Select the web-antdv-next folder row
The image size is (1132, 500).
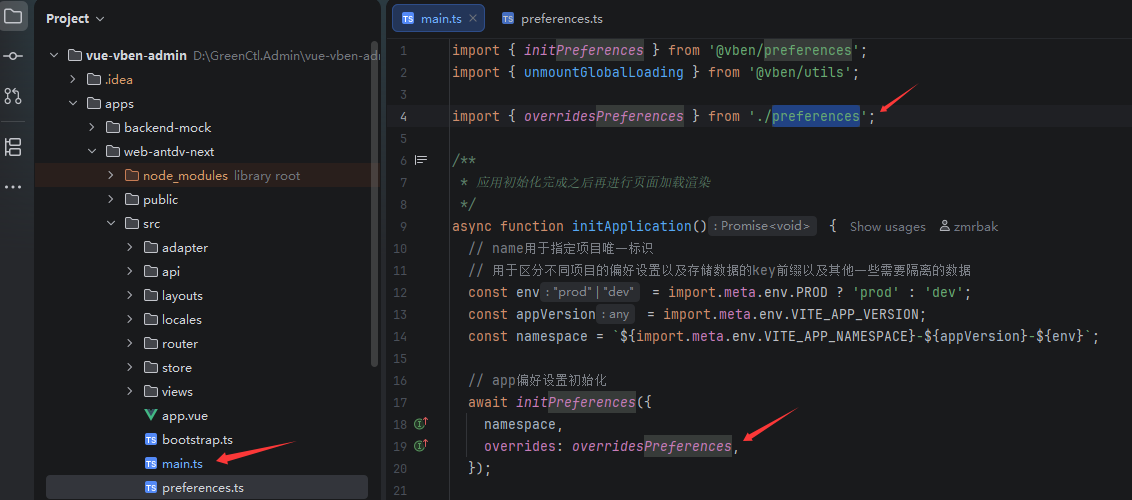[206, 152]
